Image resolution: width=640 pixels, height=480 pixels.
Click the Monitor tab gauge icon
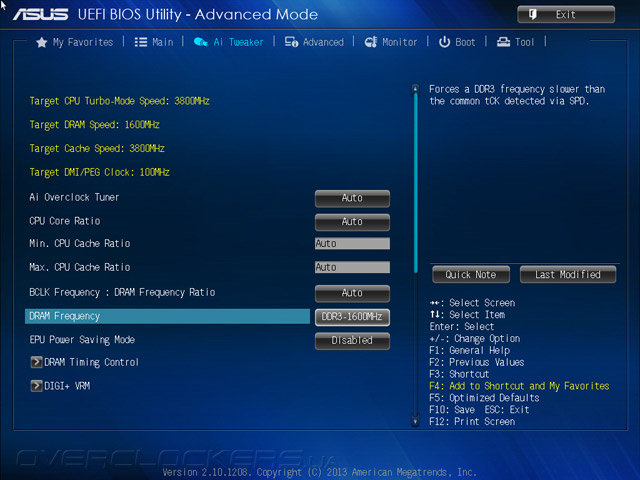coord(371,42)
